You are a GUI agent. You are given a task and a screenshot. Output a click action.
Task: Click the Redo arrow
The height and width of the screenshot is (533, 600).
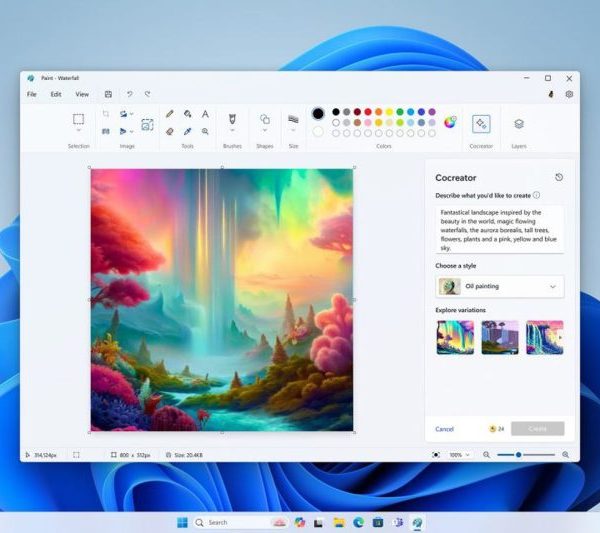click(x=147, y=94)
